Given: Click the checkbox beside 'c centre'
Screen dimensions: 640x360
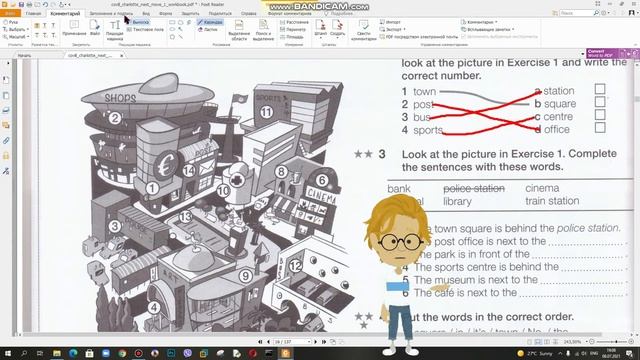Looking at the screenshot, I should point(600,115).
